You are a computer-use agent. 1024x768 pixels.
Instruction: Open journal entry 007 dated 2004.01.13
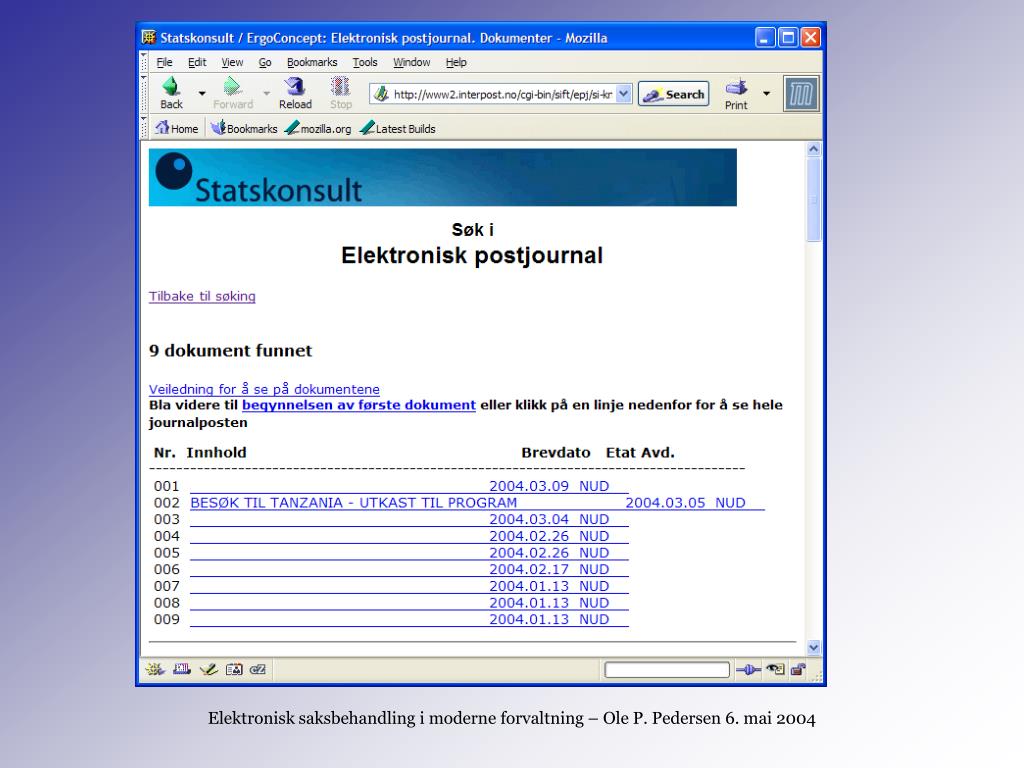409,586
